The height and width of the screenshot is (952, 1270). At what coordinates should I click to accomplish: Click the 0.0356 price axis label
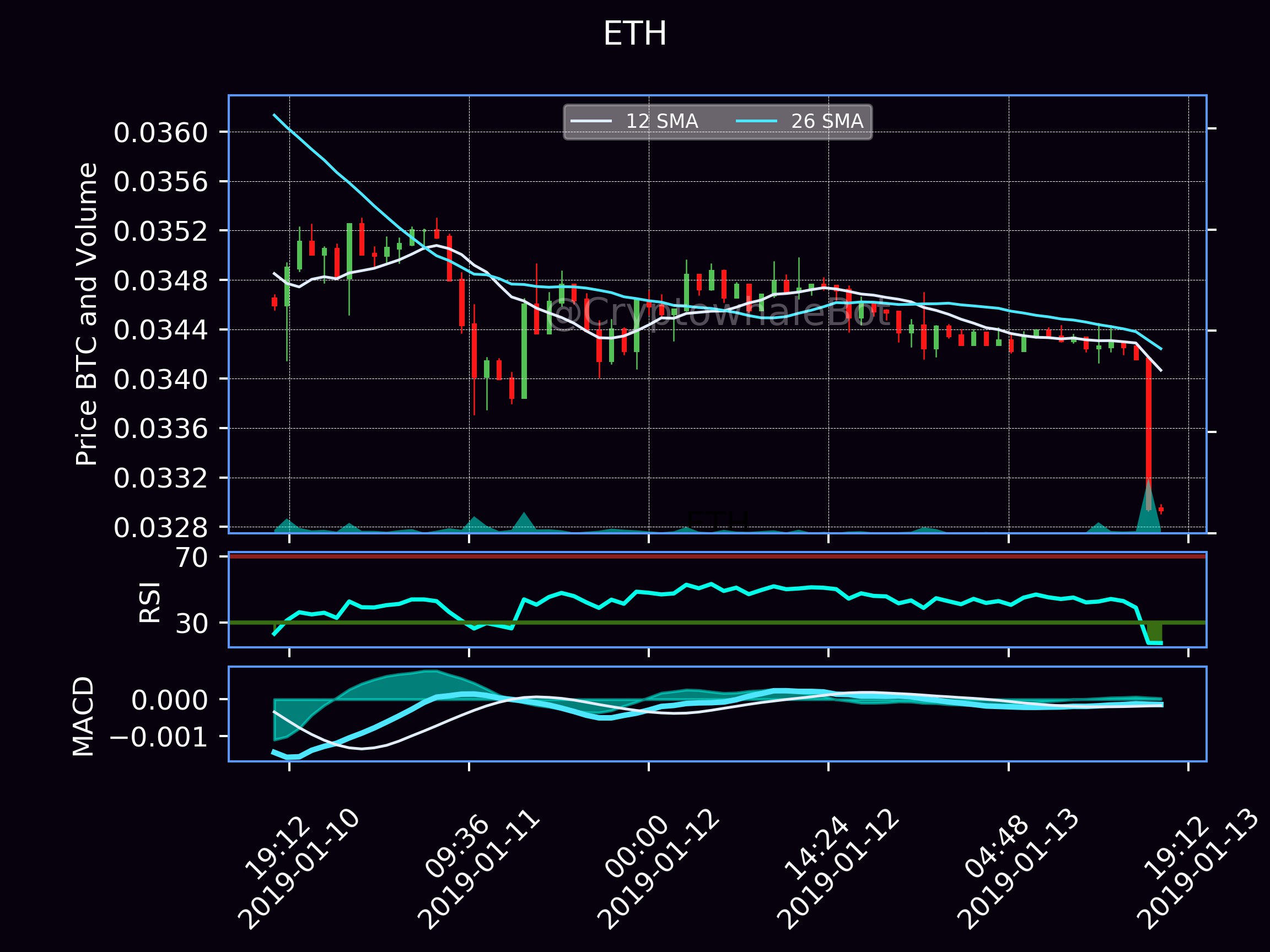[161, 182]
